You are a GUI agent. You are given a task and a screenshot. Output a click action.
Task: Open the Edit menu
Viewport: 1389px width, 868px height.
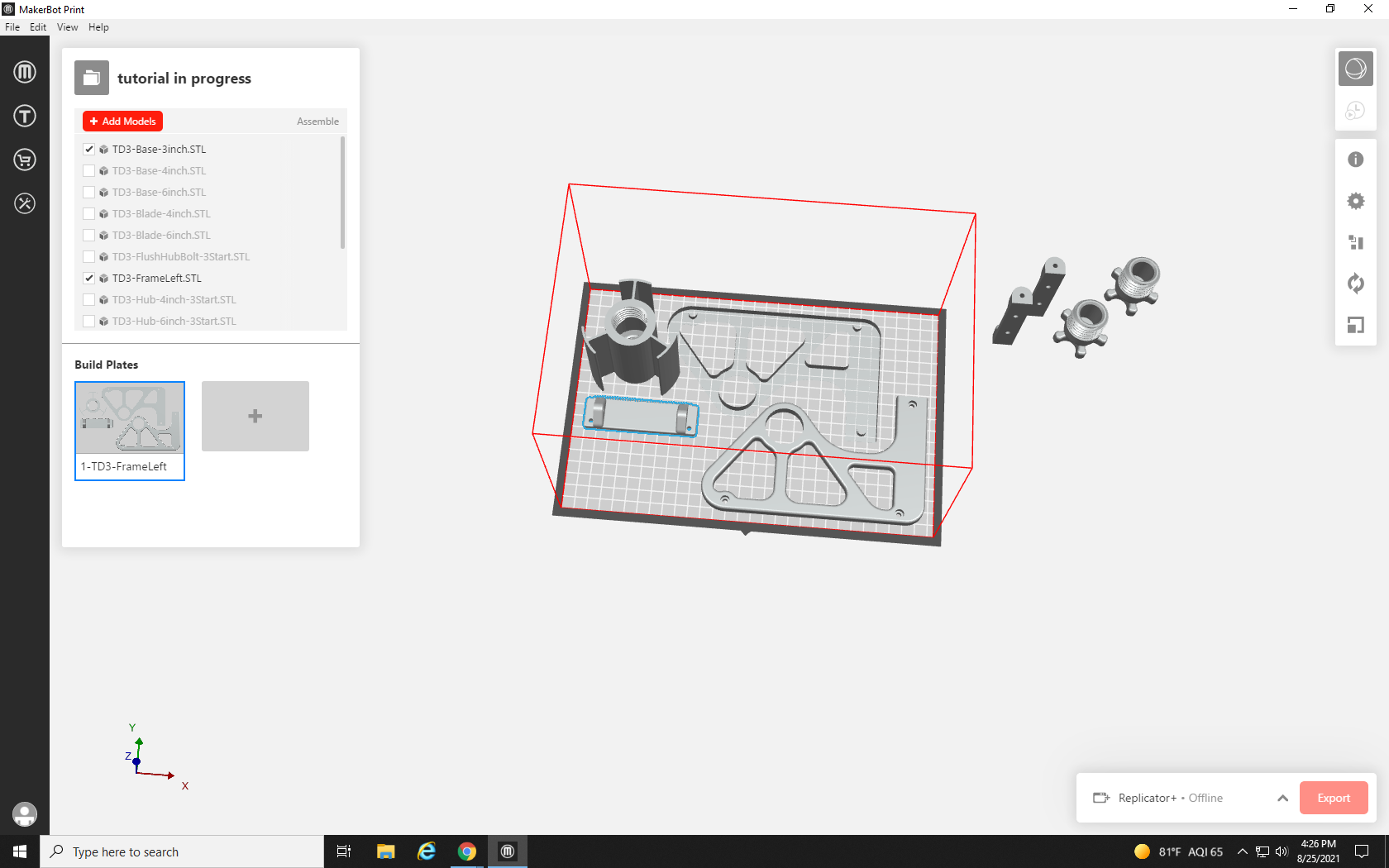(38, 27)
